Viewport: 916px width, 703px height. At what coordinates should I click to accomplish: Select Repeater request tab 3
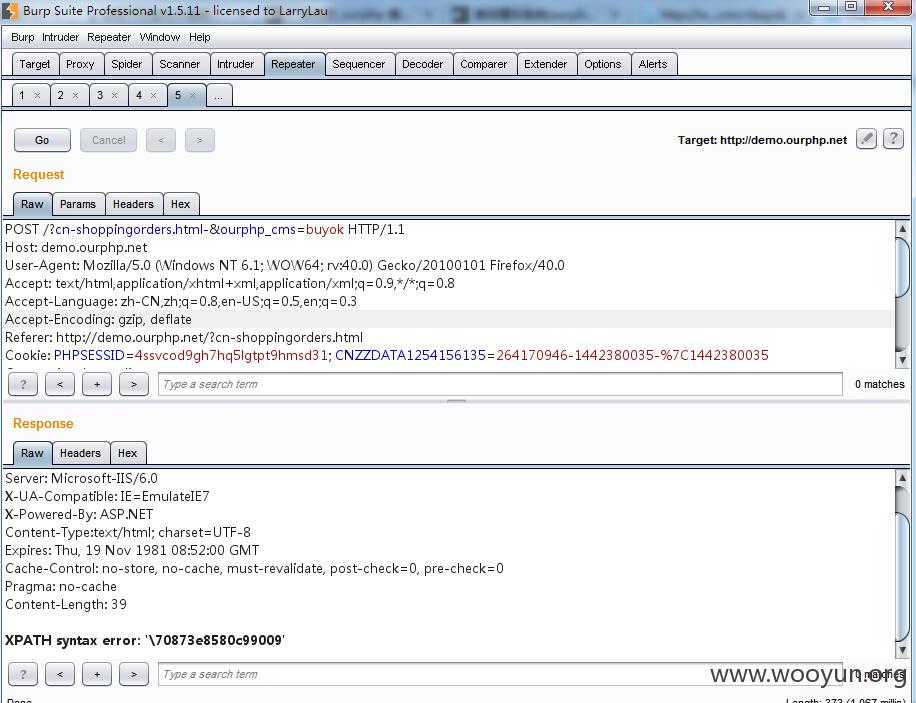pyautogui.click(x=100, y=95)
